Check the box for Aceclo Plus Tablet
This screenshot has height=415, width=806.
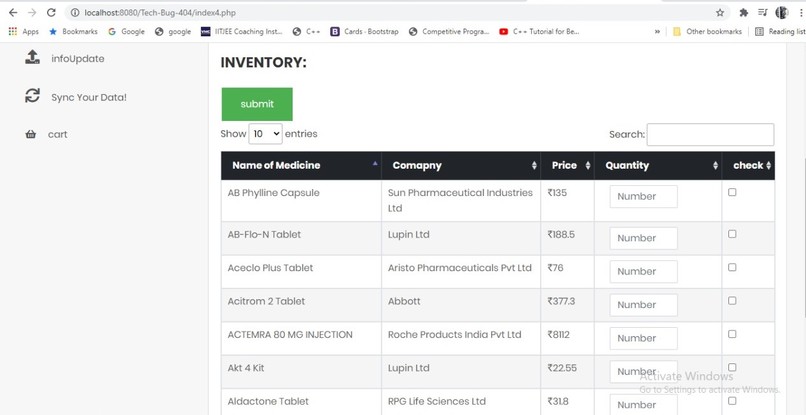tap(732, 267)
